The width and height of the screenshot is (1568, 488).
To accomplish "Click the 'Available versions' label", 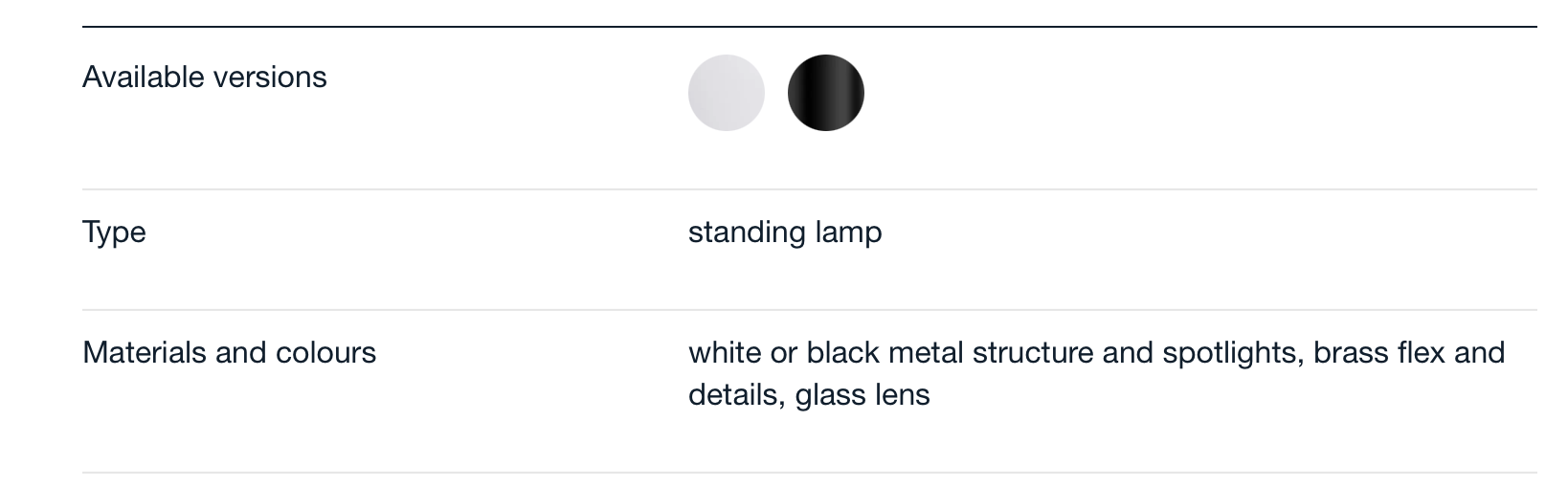I will point(205,77).
